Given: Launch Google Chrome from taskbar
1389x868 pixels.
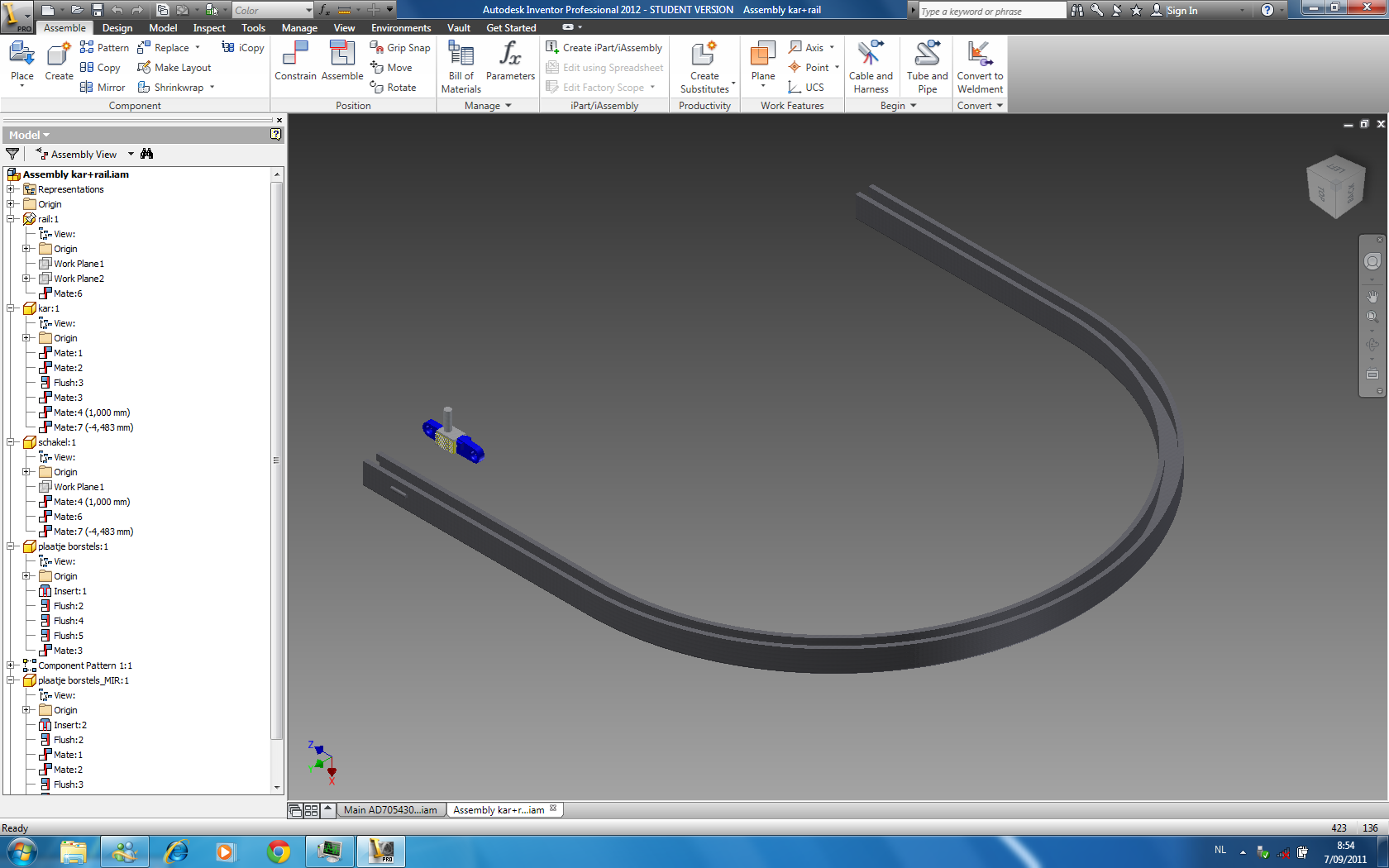Looking at the screenshot, I should [279, 851].
